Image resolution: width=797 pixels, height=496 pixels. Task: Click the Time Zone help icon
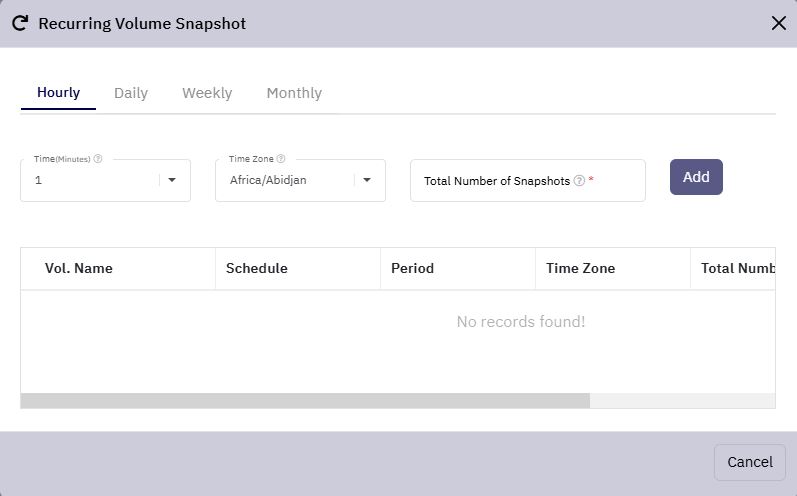(281, 159)
